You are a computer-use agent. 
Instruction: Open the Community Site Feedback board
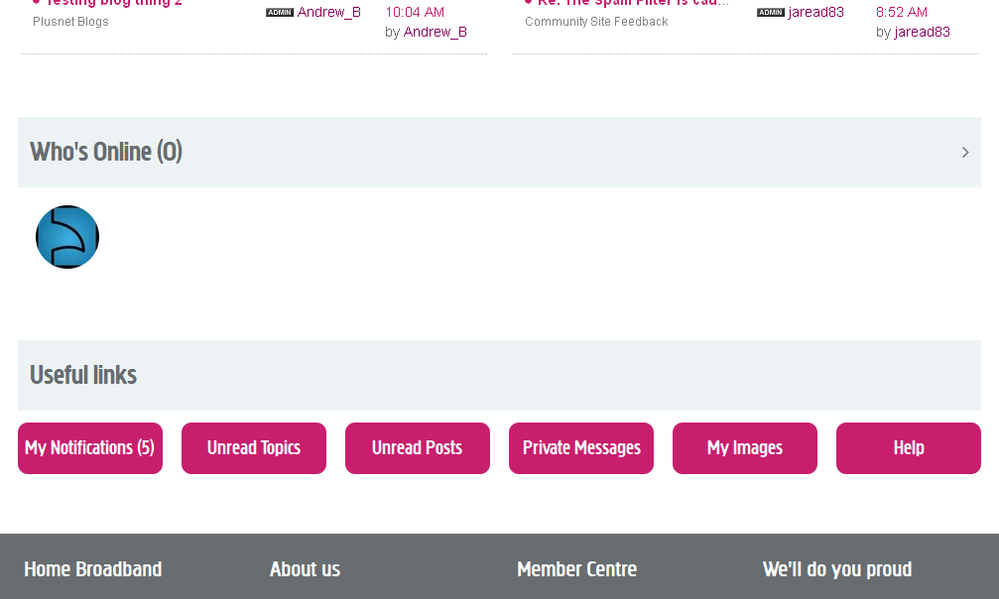[596, 21]
